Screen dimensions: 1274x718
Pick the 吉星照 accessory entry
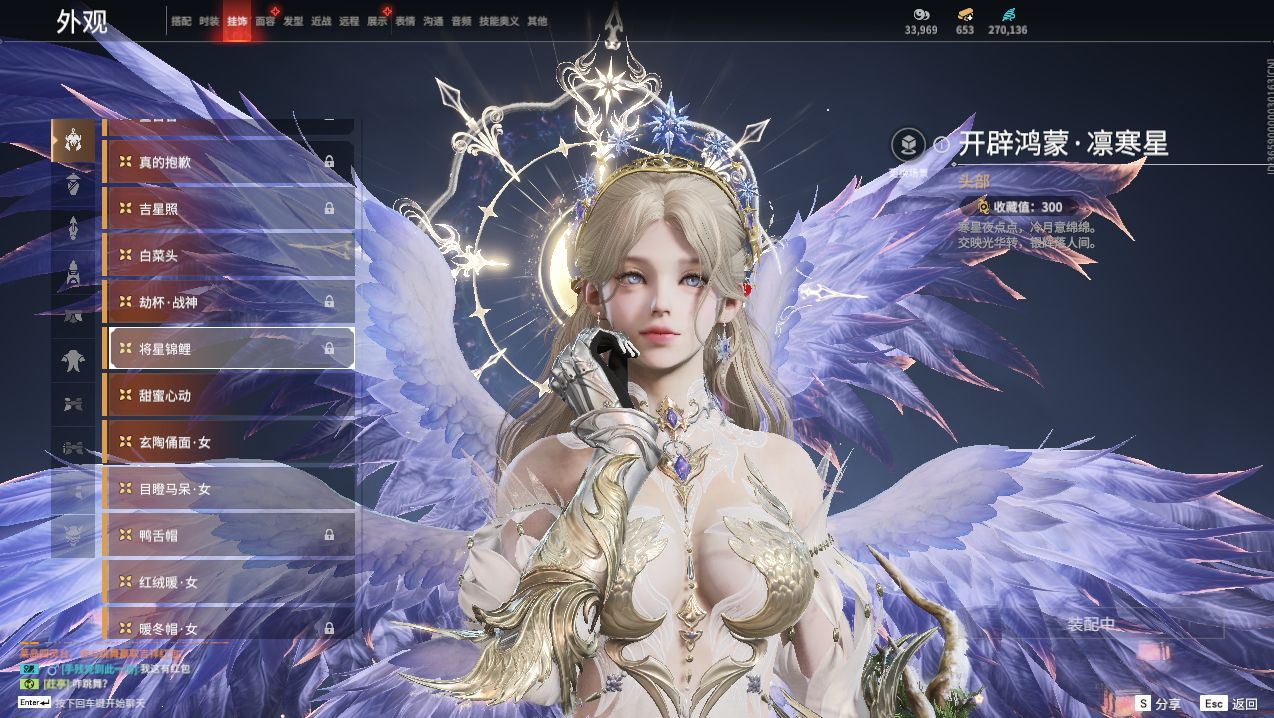coord(229,208)
